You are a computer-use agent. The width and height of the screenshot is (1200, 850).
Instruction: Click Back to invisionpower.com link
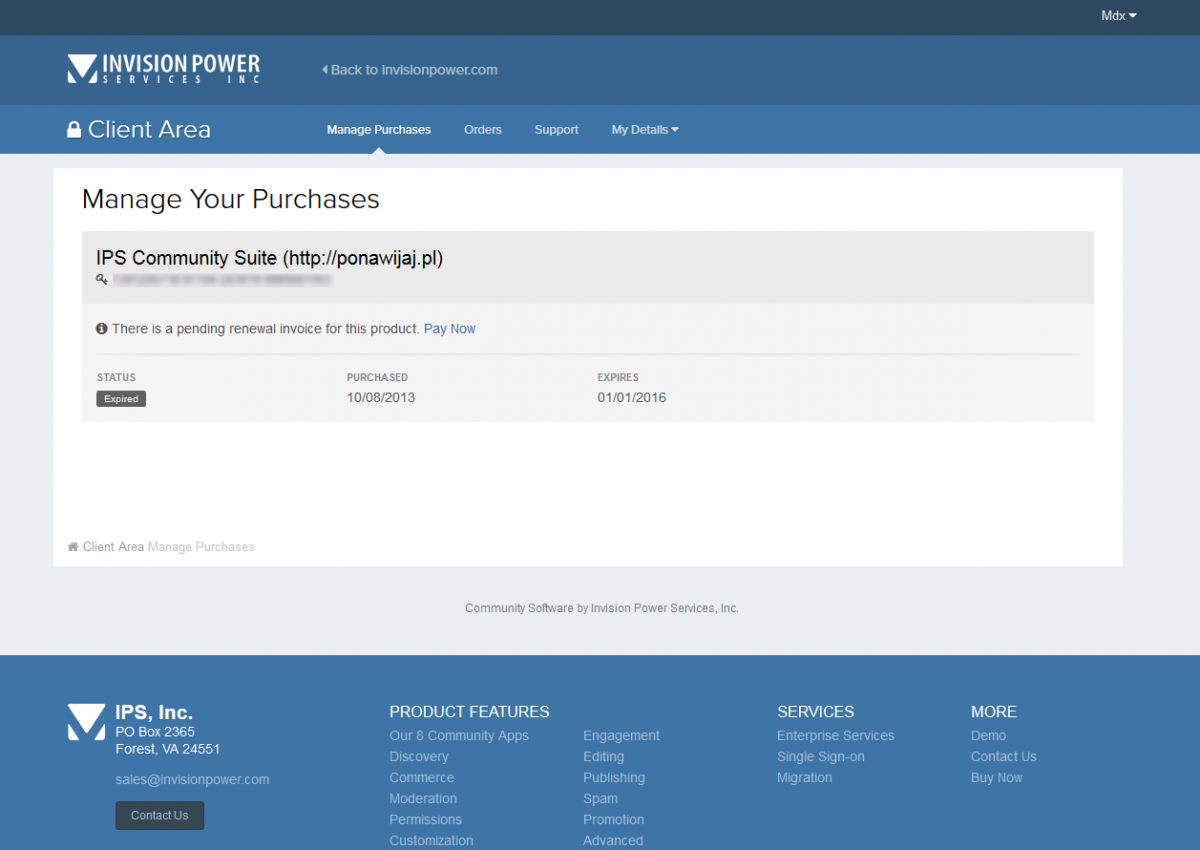click(409, 70)
